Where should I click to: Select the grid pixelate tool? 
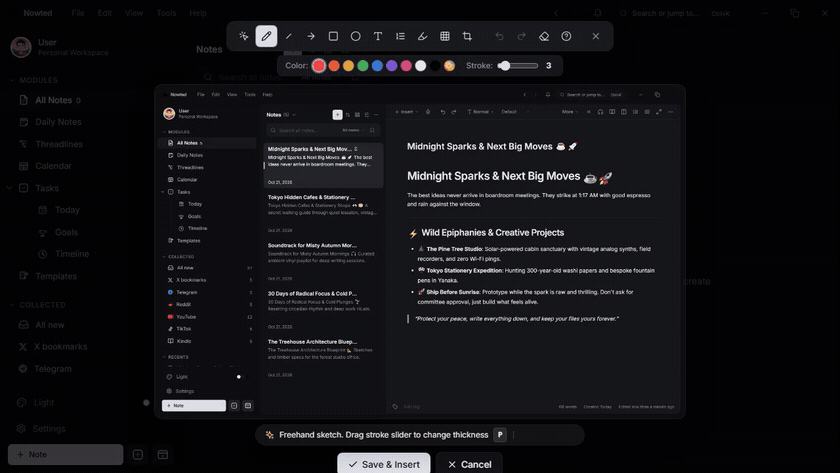click(x=445, y=36)
